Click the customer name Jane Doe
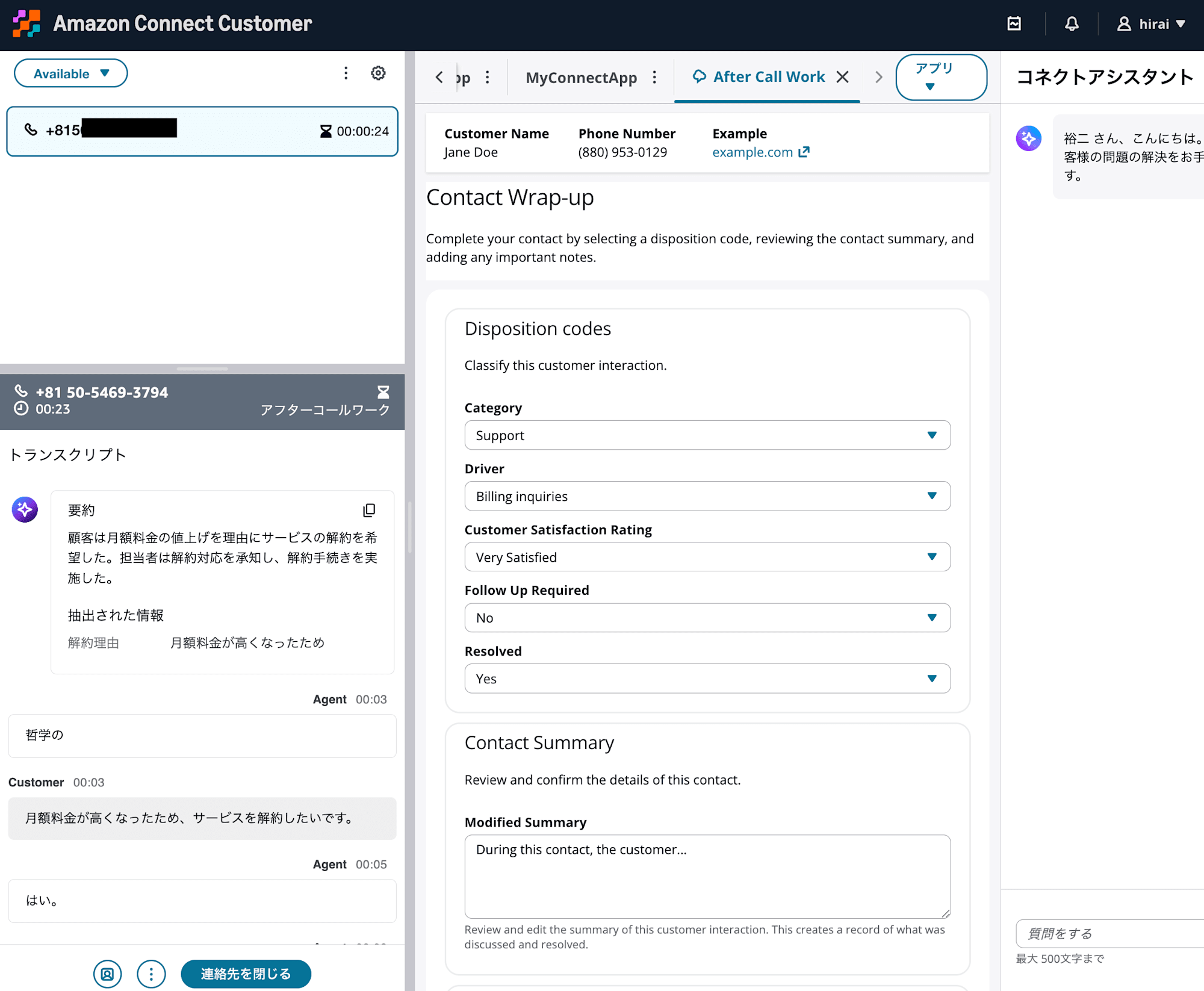 pos(471,152)
